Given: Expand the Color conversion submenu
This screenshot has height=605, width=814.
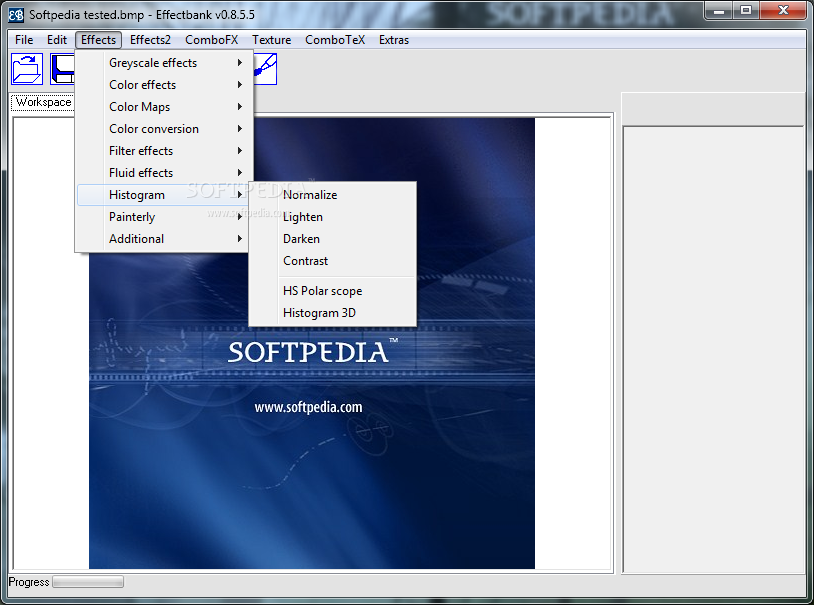Looking at the screenshot, I should (x=164, y=129).
